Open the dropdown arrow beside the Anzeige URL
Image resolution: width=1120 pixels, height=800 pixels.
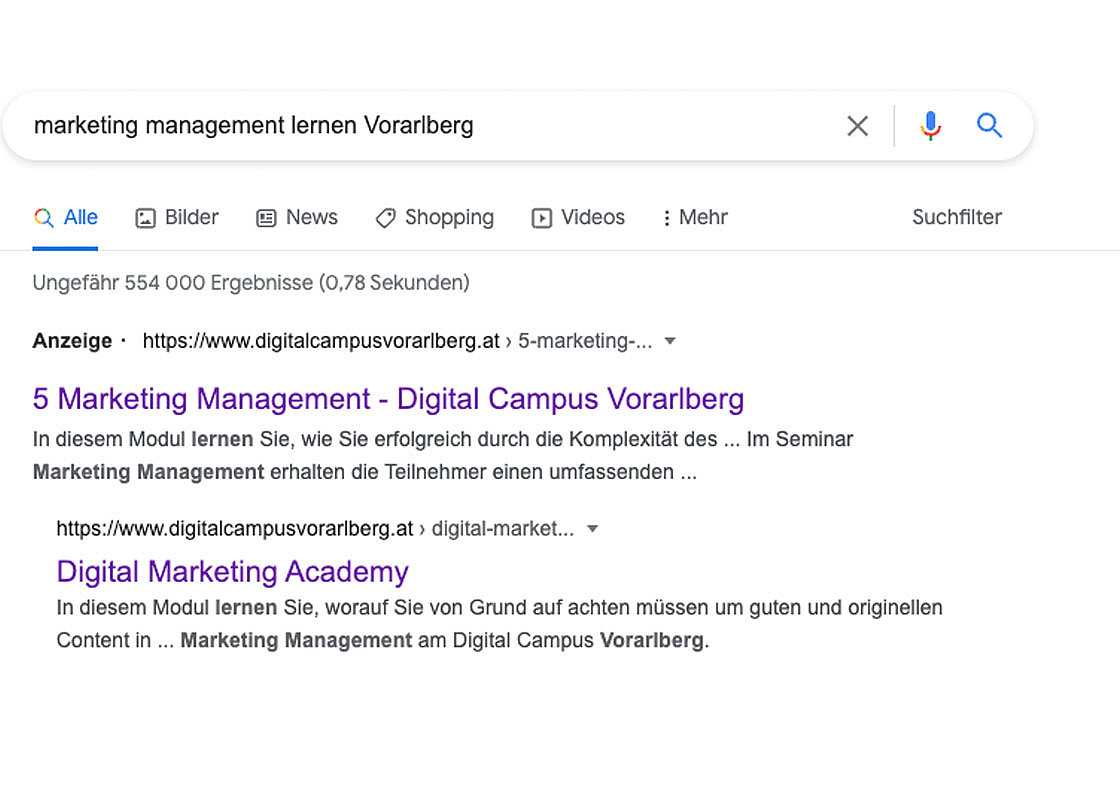point(669,340)
